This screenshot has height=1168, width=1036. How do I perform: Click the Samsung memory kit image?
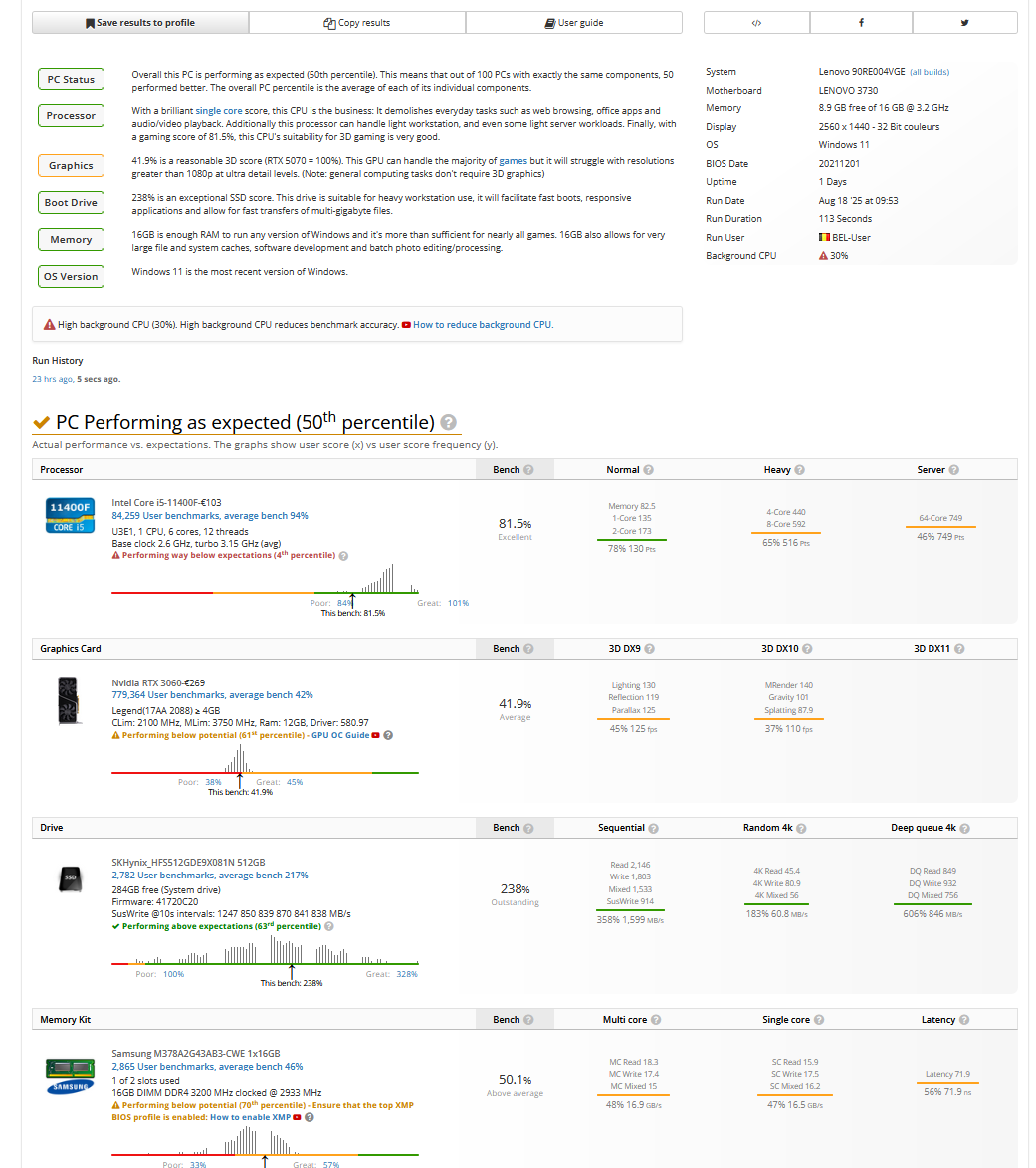point(70,1076)
